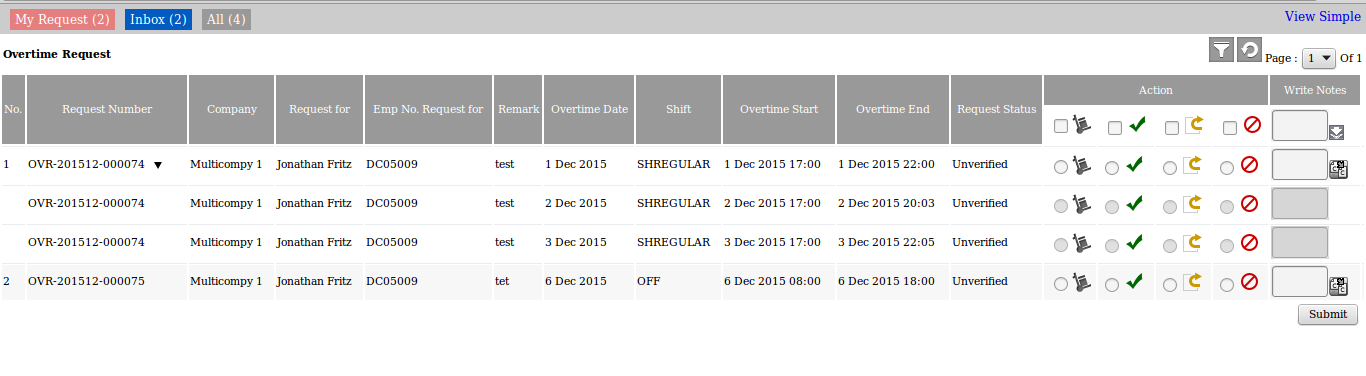Click the refresh icon beside the filter
The image size is (1366, 376).
[x=1249, y=50]
